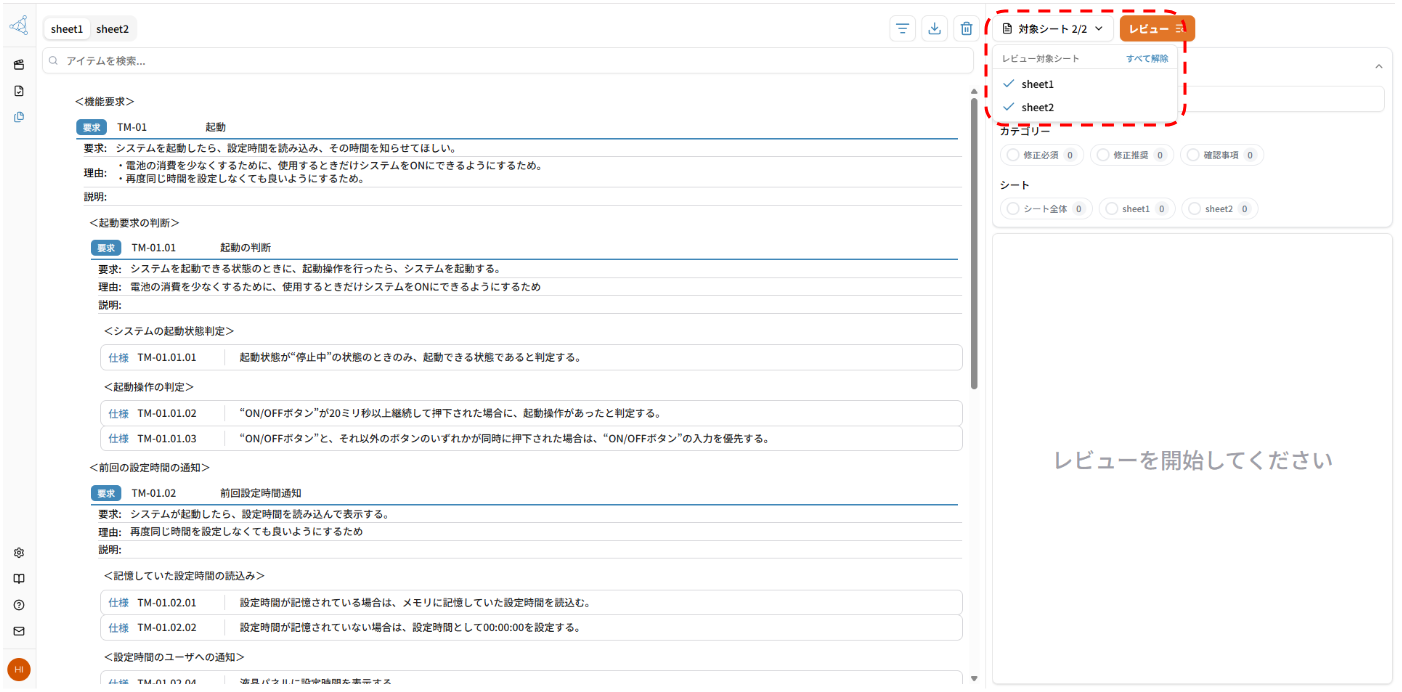The height and width of the screenshot is (692, 1402).
Task: Click the download icon to export the document
Action: (x=934, y=28)
